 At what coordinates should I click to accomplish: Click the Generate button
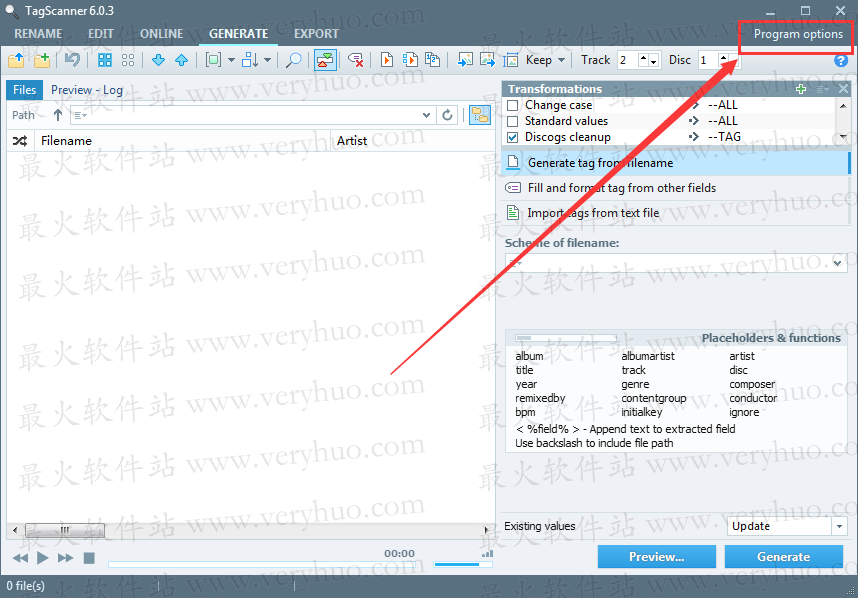tap(784, 557)
